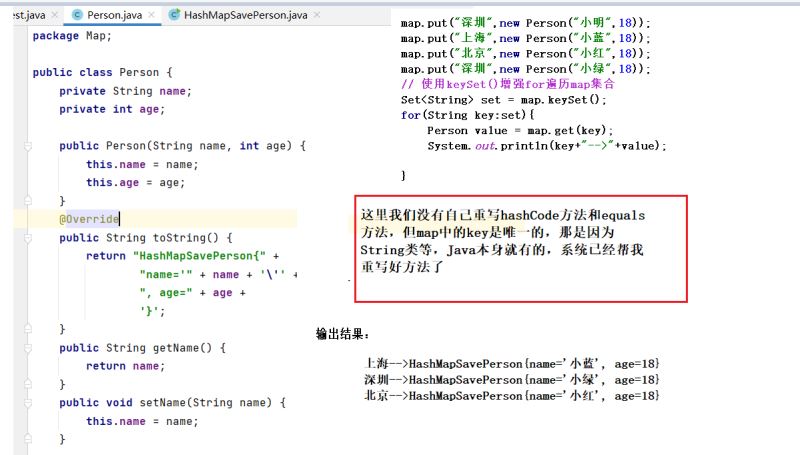
Task: Click the highlighted "@Override" annotation
Action: click(89, 219)
